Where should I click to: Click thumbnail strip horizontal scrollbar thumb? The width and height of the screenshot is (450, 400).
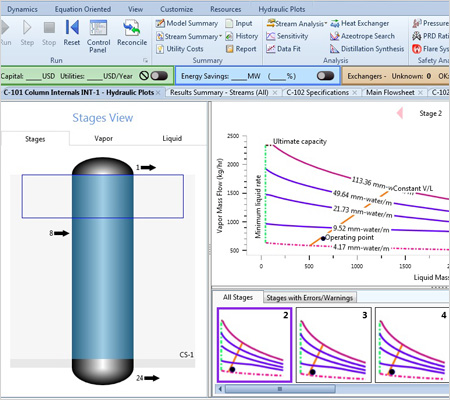(x=280, y=389)
